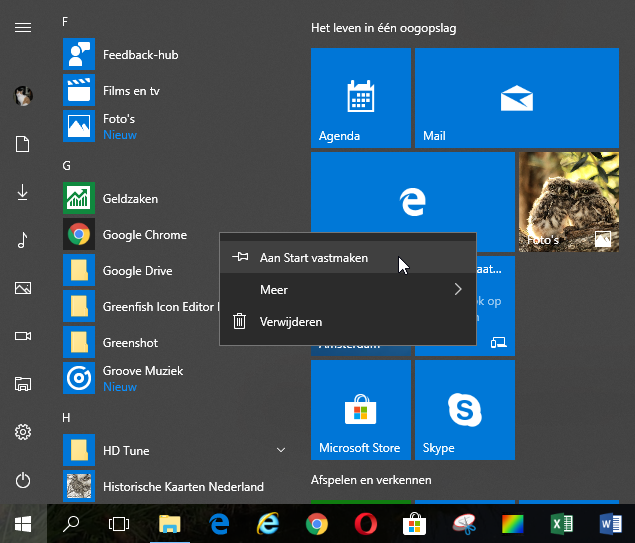This screenshot has width=635, height=543.
Task: Click the Afspelen en verkennen group heading
Action: (x=371, y=480)
